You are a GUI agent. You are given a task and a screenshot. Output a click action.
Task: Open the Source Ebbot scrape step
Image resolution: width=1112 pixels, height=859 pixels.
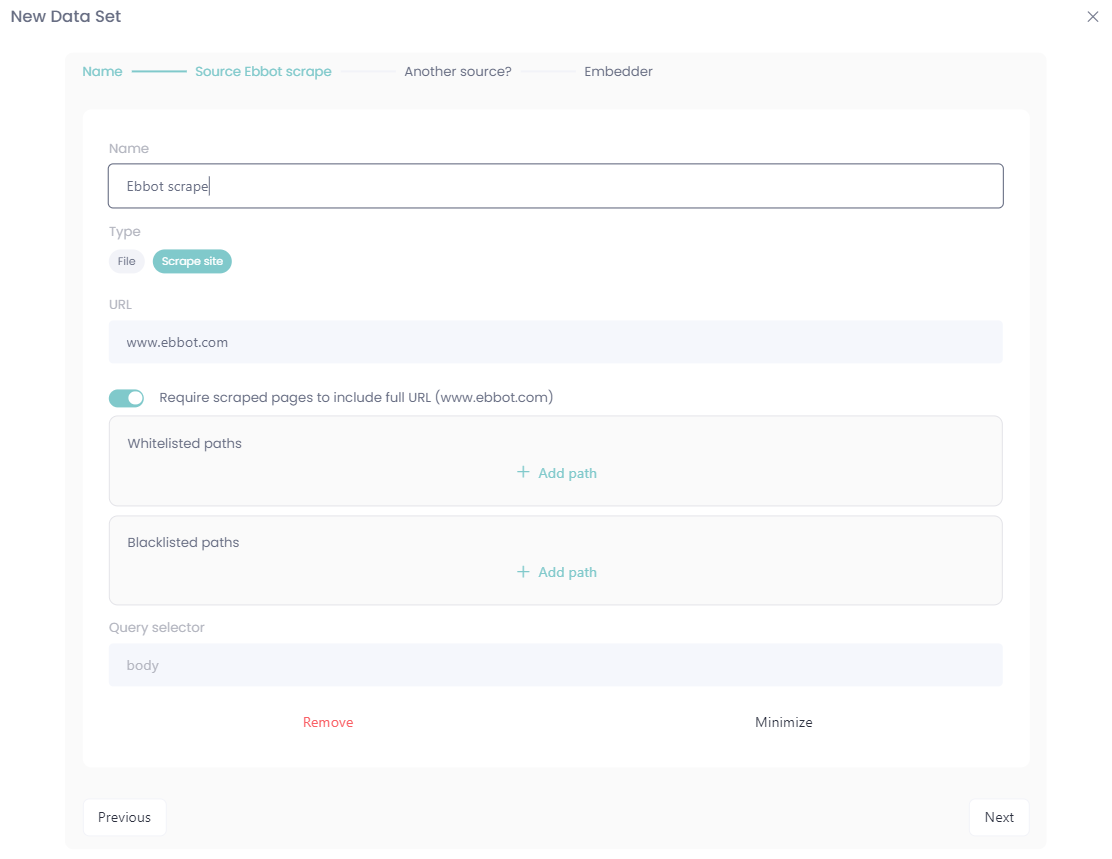pos(263,72)
